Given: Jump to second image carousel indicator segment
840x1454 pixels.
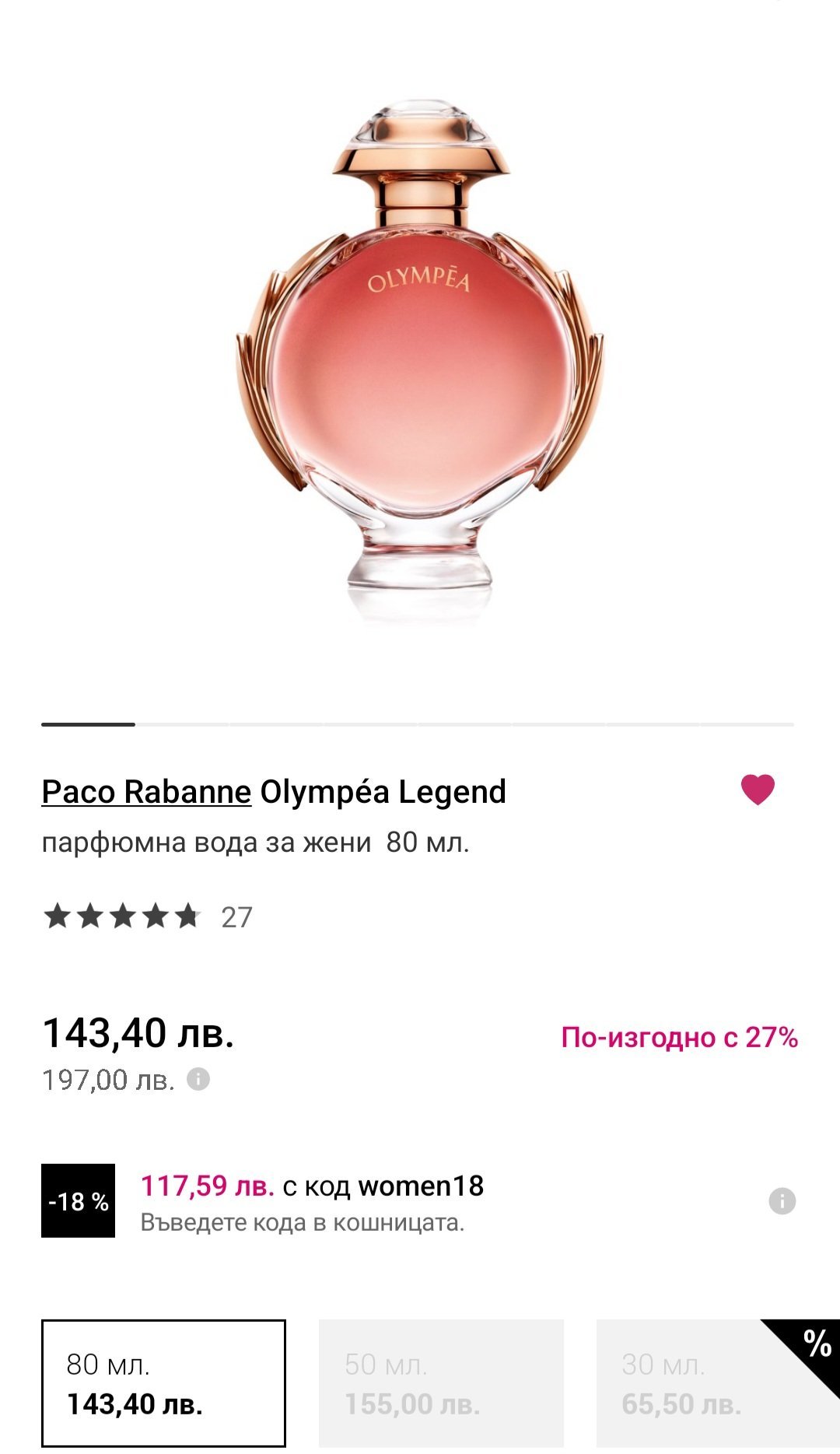Looking at the screenshot, I should click(182, 724).
